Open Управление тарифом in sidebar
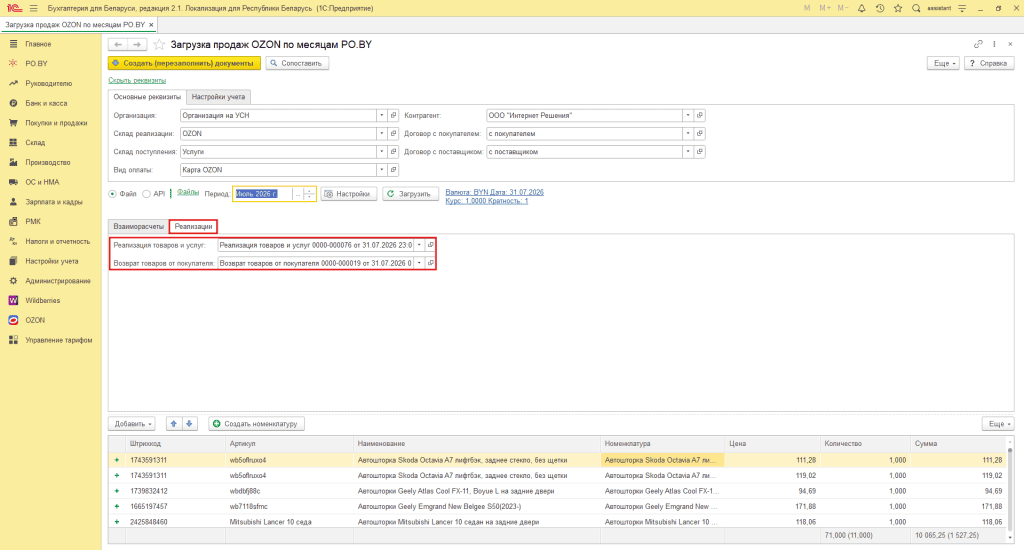This screenshot has height=550, width=1024. [x=59, y=340]
